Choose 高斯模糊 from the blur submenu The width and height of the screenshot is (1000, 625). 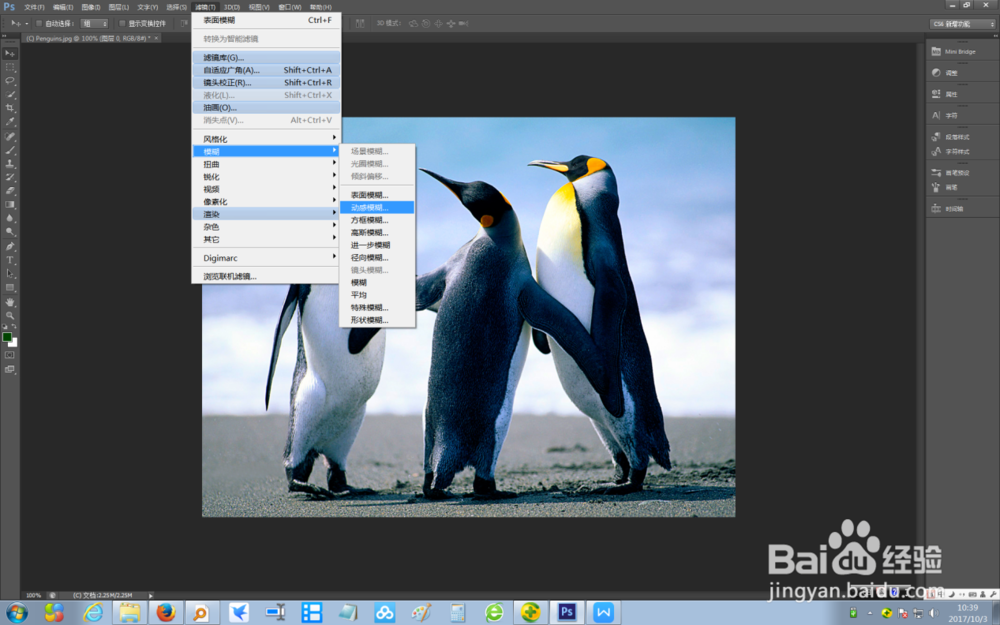click(x=377, y=232)
